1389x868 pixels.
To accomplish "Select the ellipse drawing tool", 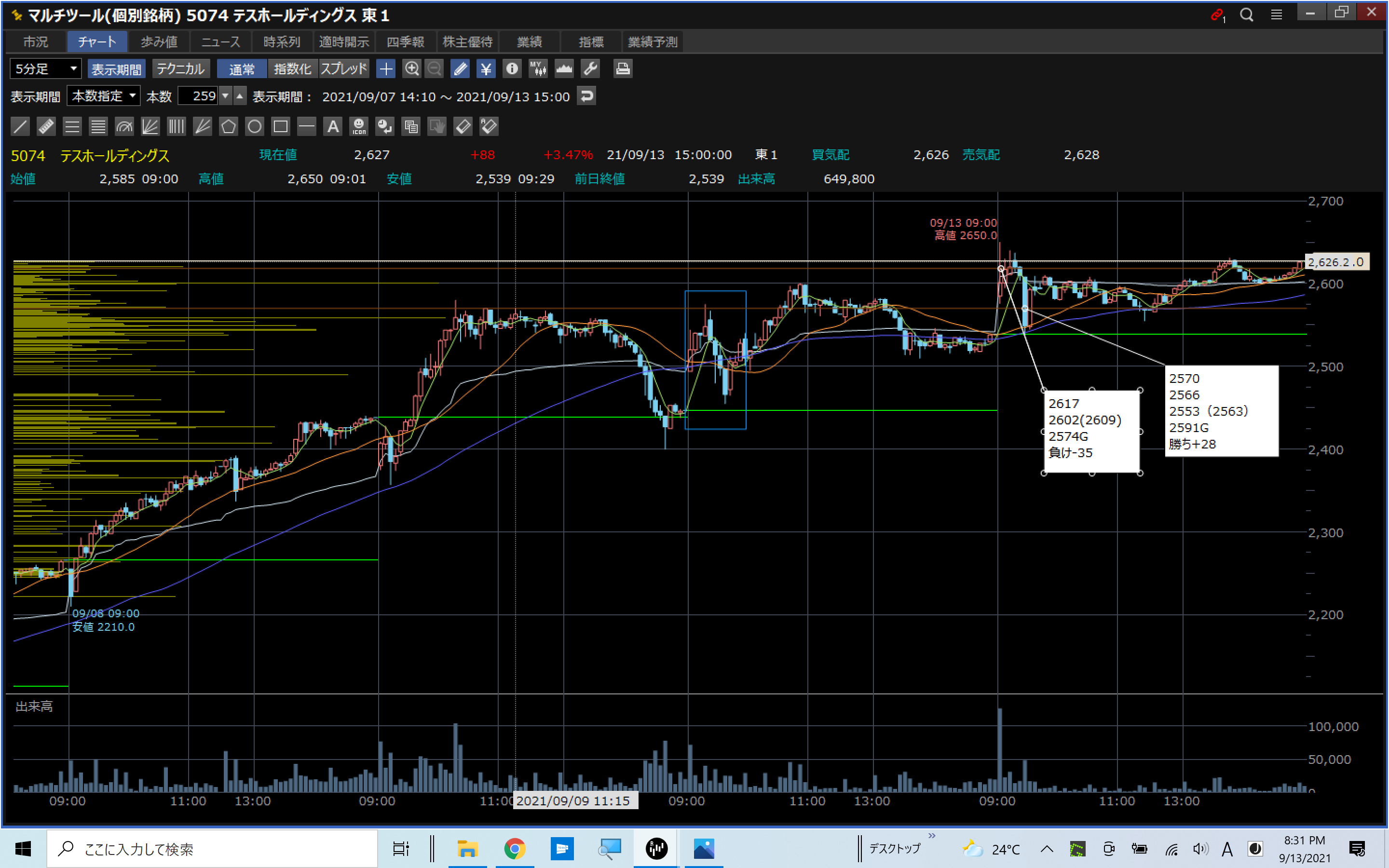I will [x=254, y=126].
